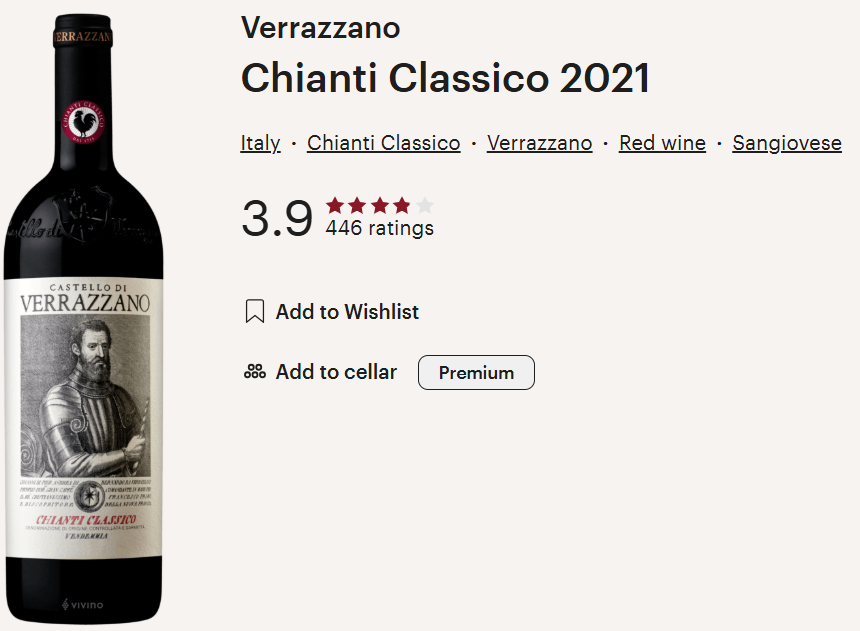Click the fourth red rating star
The width and height of the screenshot is (860, 631).
point(402,206)
